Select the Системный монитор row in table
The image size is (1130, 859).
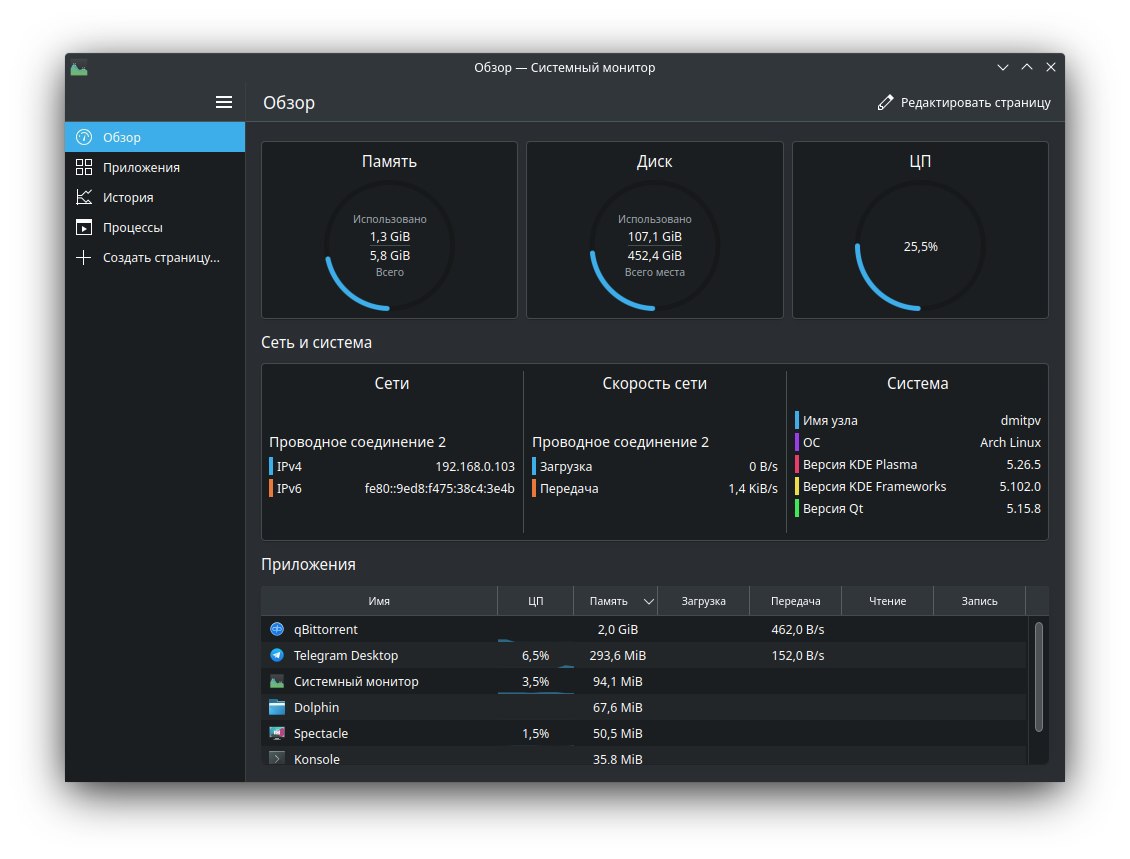click(356, 681)
